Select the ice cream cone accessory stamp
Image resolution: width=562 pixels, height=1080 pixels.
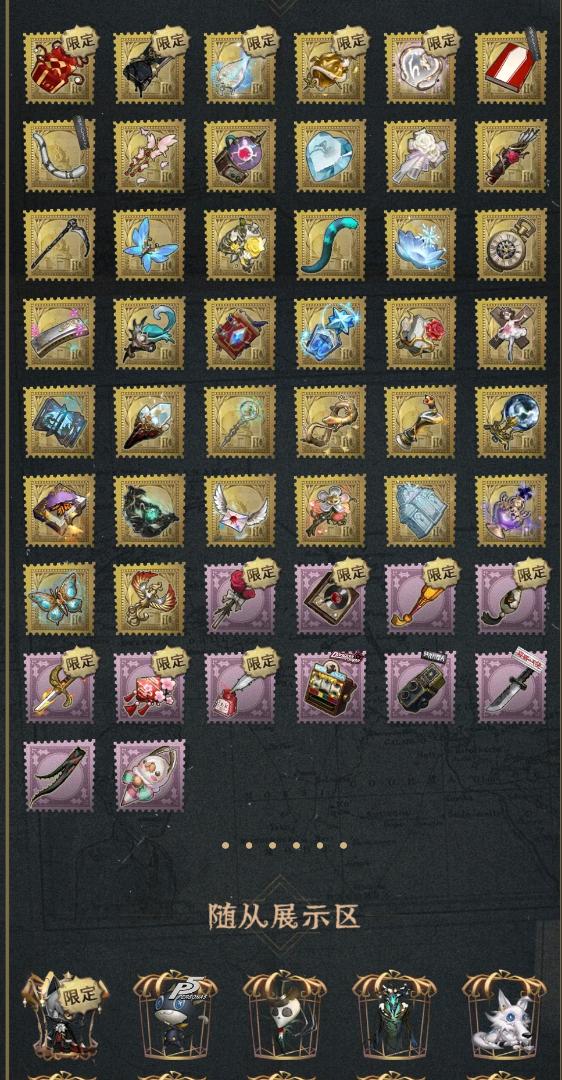pos(149,776)
